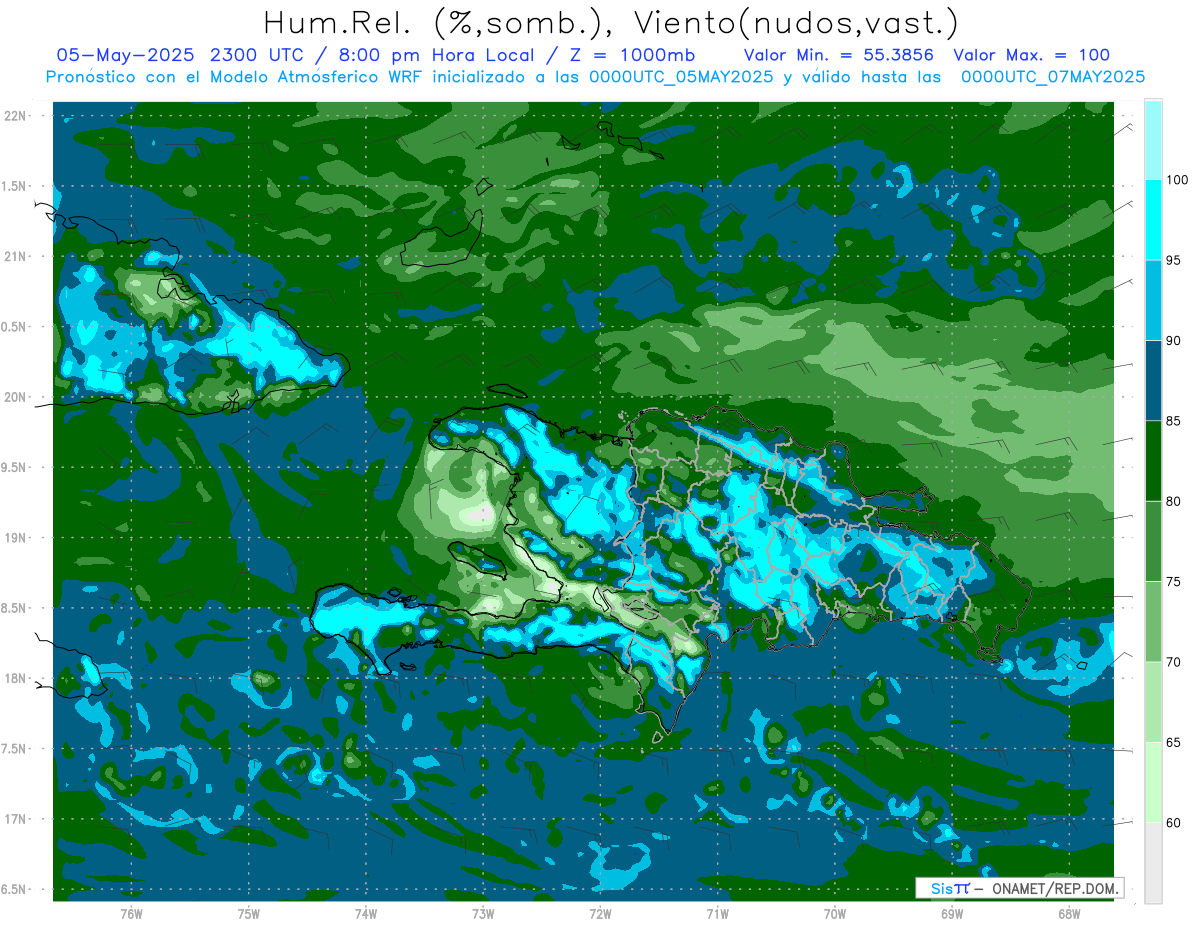The height and width of the screenshot is (927, 1200).
Task: Click the '100' colorbar label
Action: pos(1178,180)
